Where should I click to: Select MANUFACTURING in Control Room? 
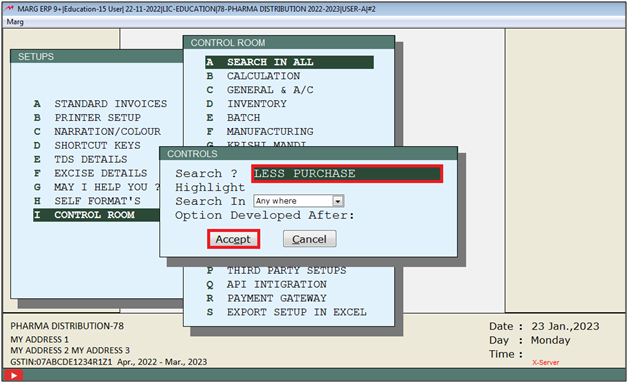coord(260,131)
